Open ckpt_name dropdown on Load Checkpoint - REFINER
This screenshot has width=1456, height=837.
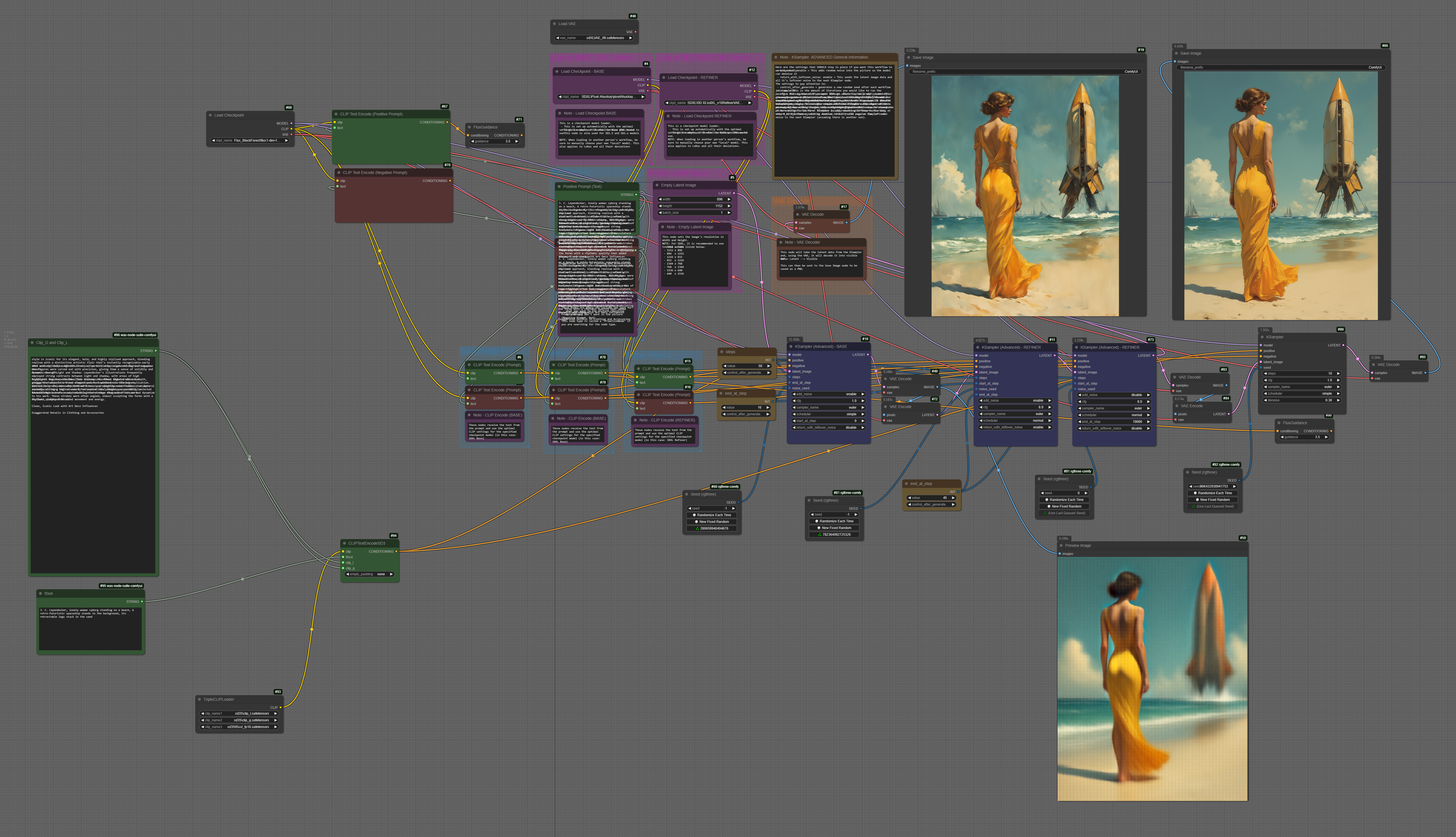click(708, 103)
